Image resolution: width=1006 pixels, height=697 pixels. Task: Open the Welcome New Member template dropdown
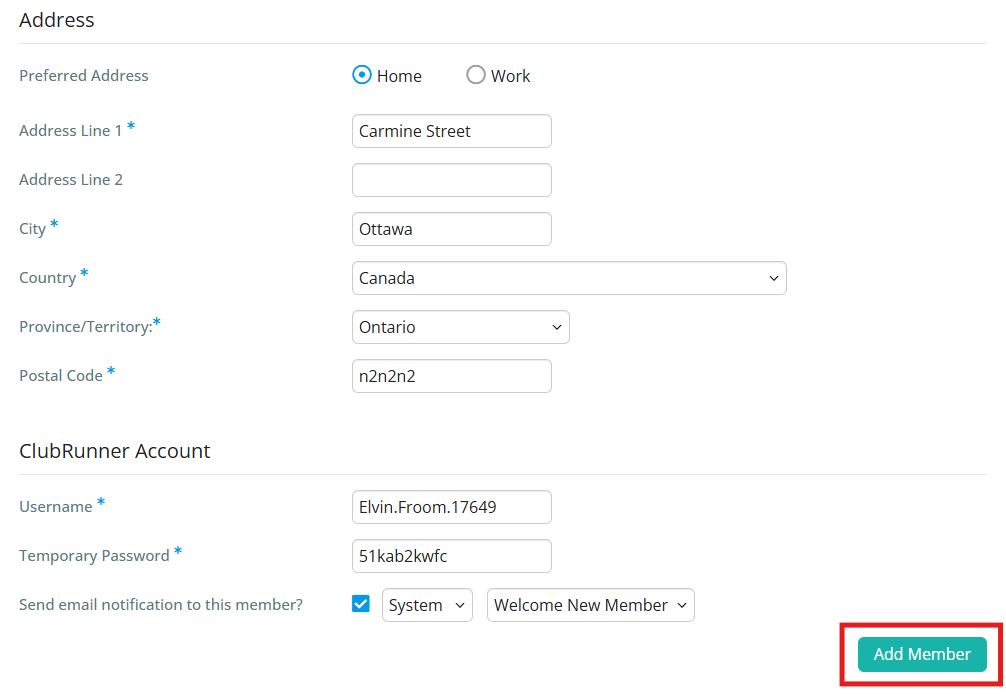coord(590,605)
